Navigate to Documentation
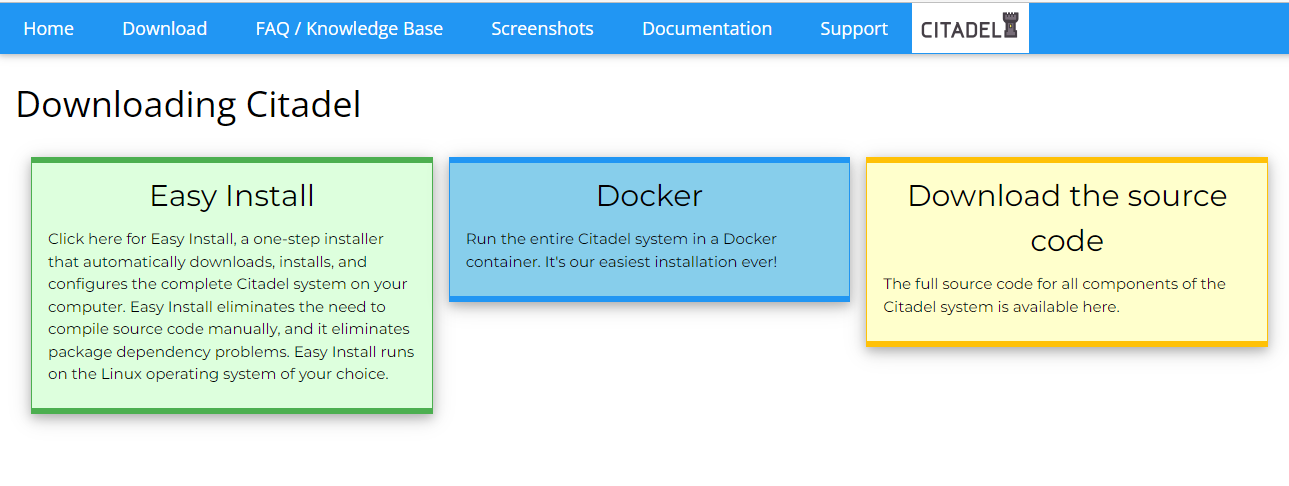Screen dimensions: 1289x486 pyautogui.click(x=706, y=29)
